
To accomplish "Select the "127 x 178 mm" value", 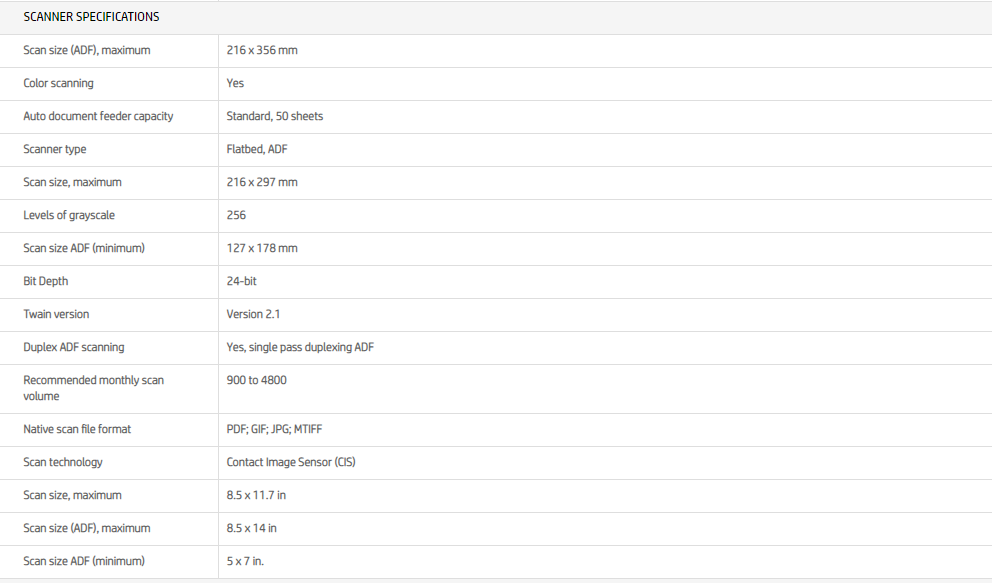I will click(262, 248).
